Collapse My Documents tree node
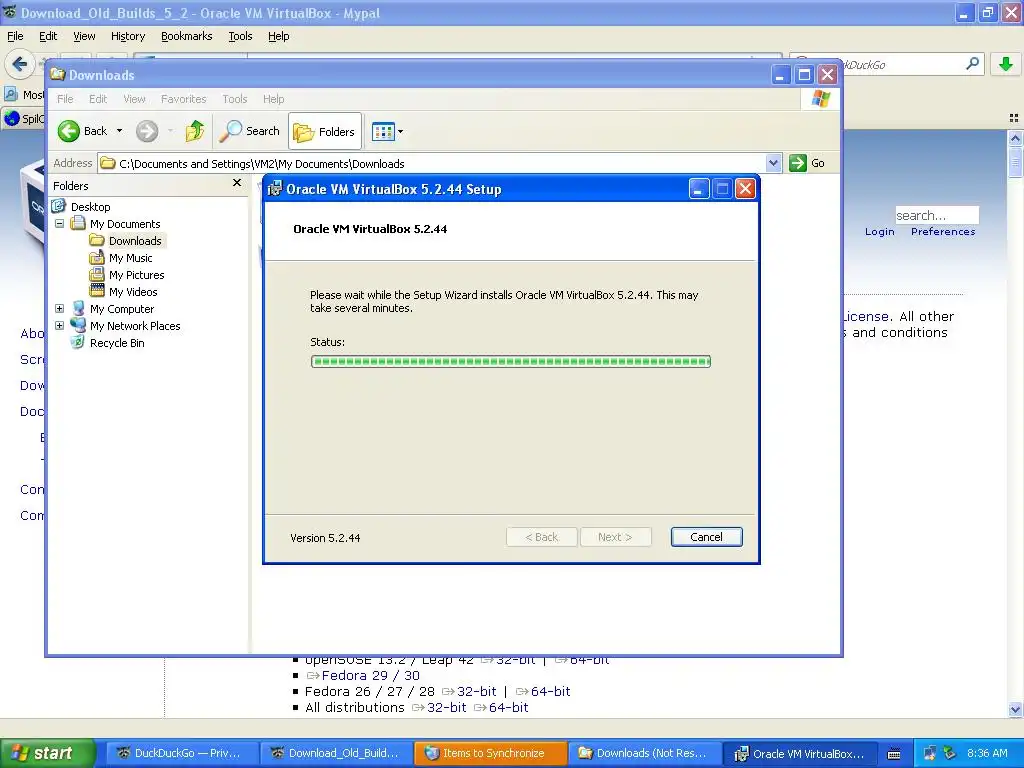 click(x=59, y=223)
